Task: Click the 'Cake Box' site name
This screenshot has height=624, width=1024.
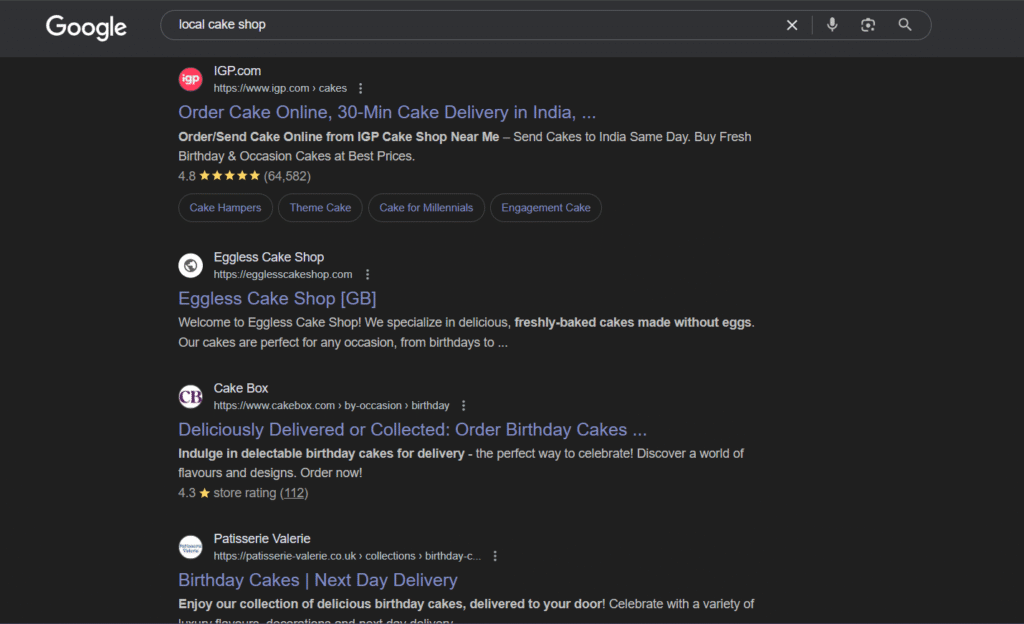Action: [x=240, y=388]
